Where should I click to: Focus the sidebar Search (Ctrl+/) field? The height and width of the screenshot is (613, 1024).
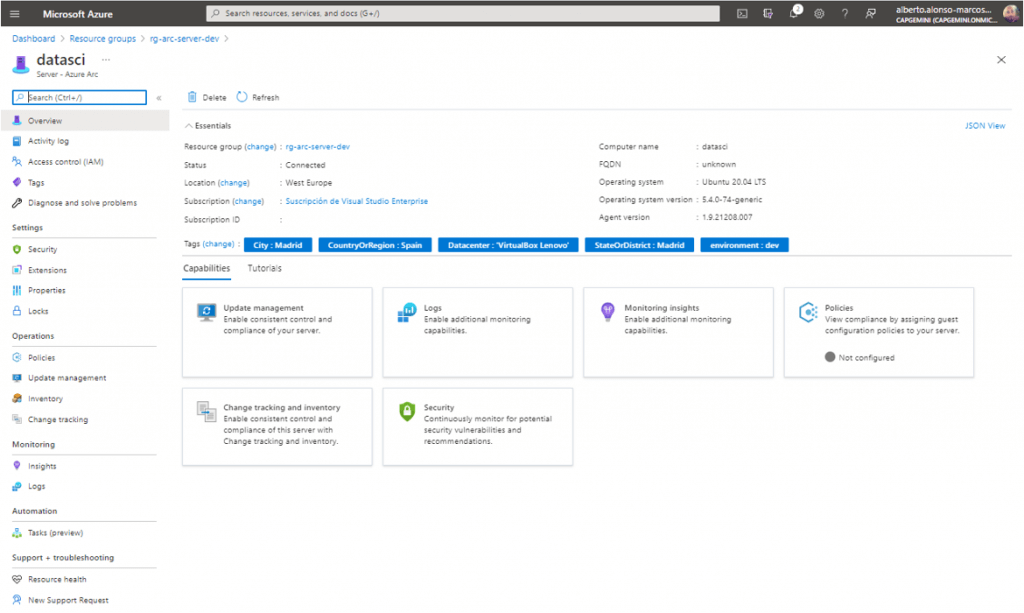80,97
